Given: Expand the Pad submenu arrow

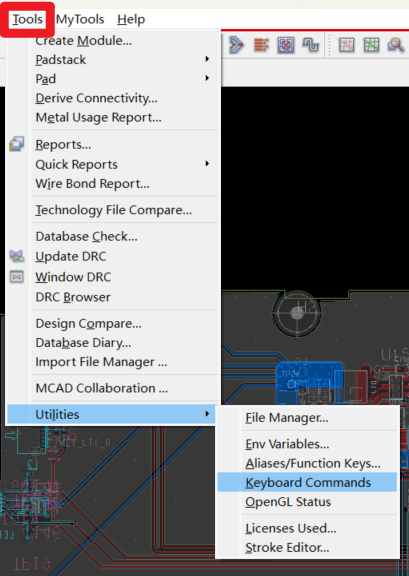Looking at the screenshot, I should (x=207, y=78).
